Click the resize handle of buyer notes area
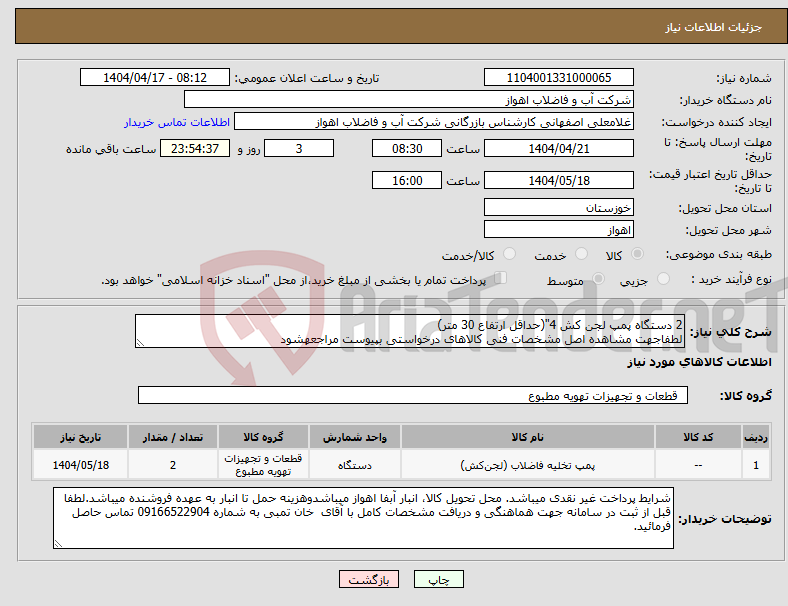This screenshot has height=606, width=788. point(58,544)
